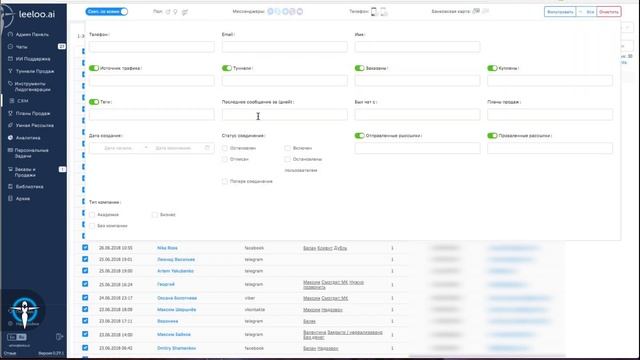The image size is (640, 360).
Task: Check the Бизнес company type box
Action: click(155, 214)
